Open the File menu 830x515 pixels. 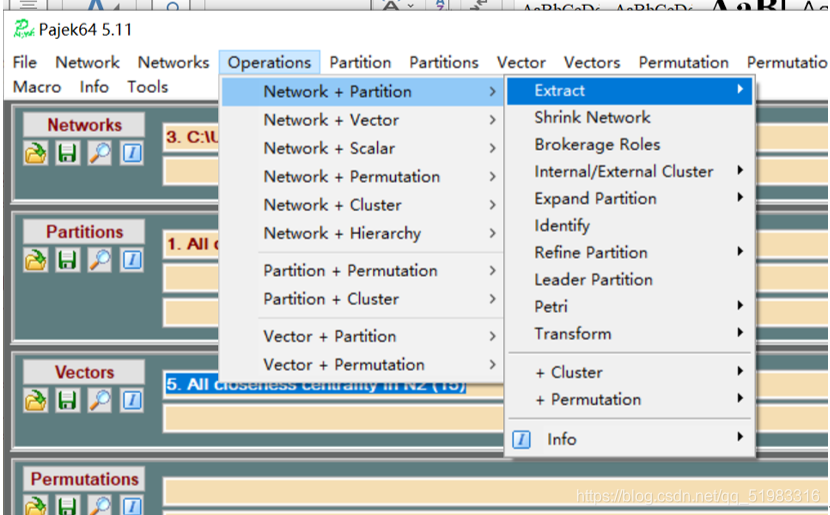[x=25, y=62]
